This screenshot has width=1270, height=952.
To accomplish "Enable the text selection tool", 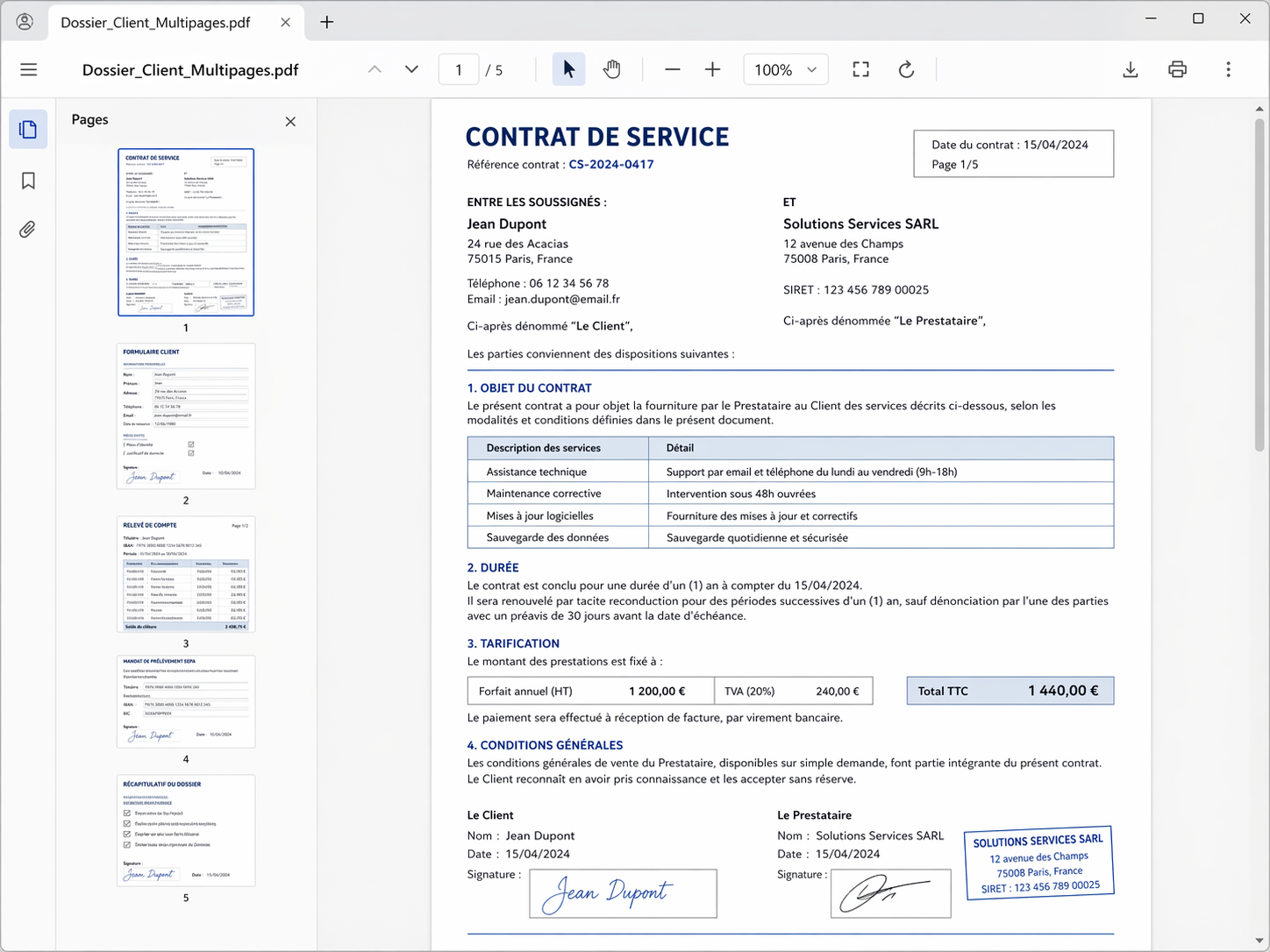I will click(568, 69).
